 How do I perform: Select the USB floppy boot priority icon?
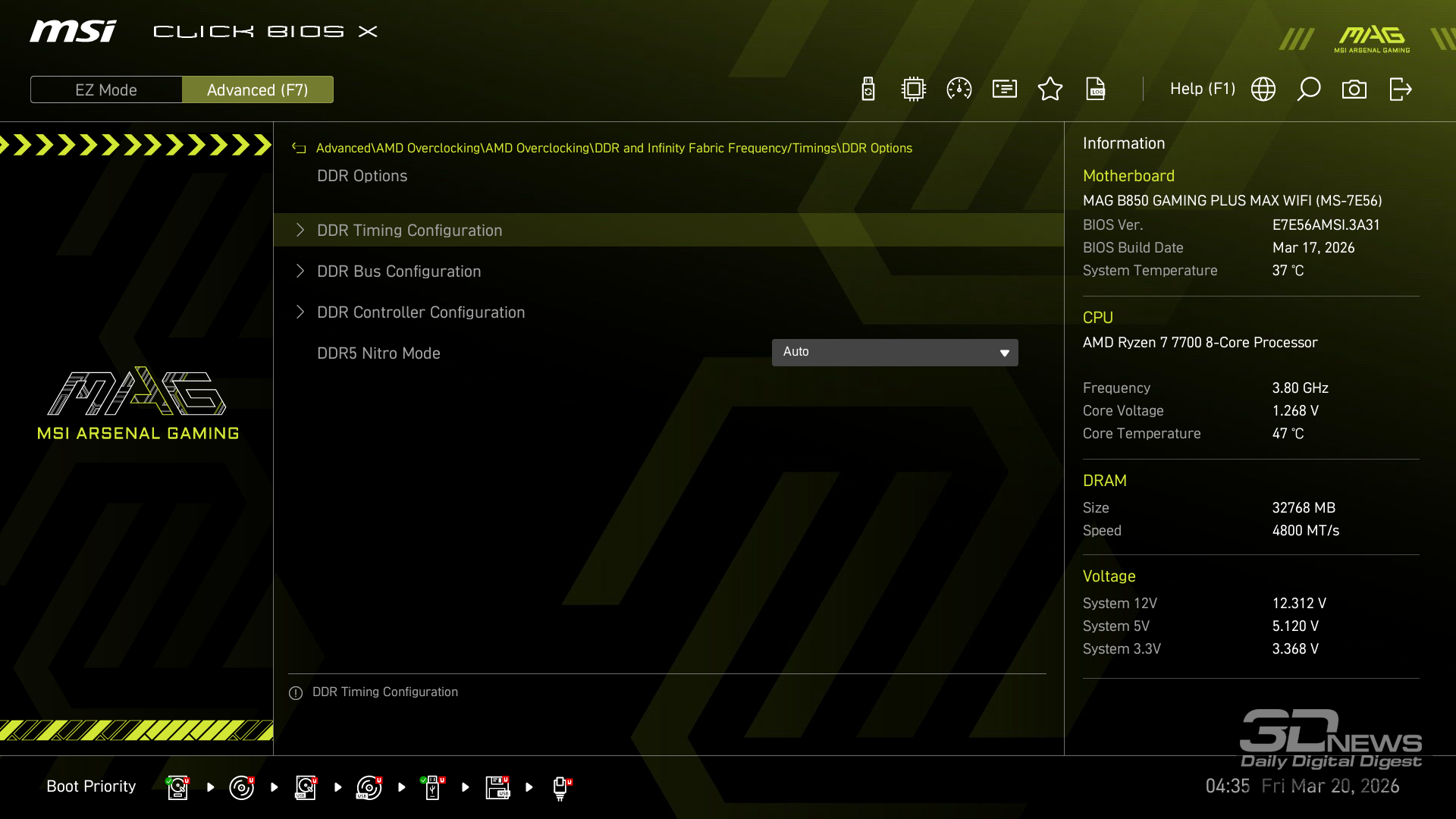click(497, 787)
